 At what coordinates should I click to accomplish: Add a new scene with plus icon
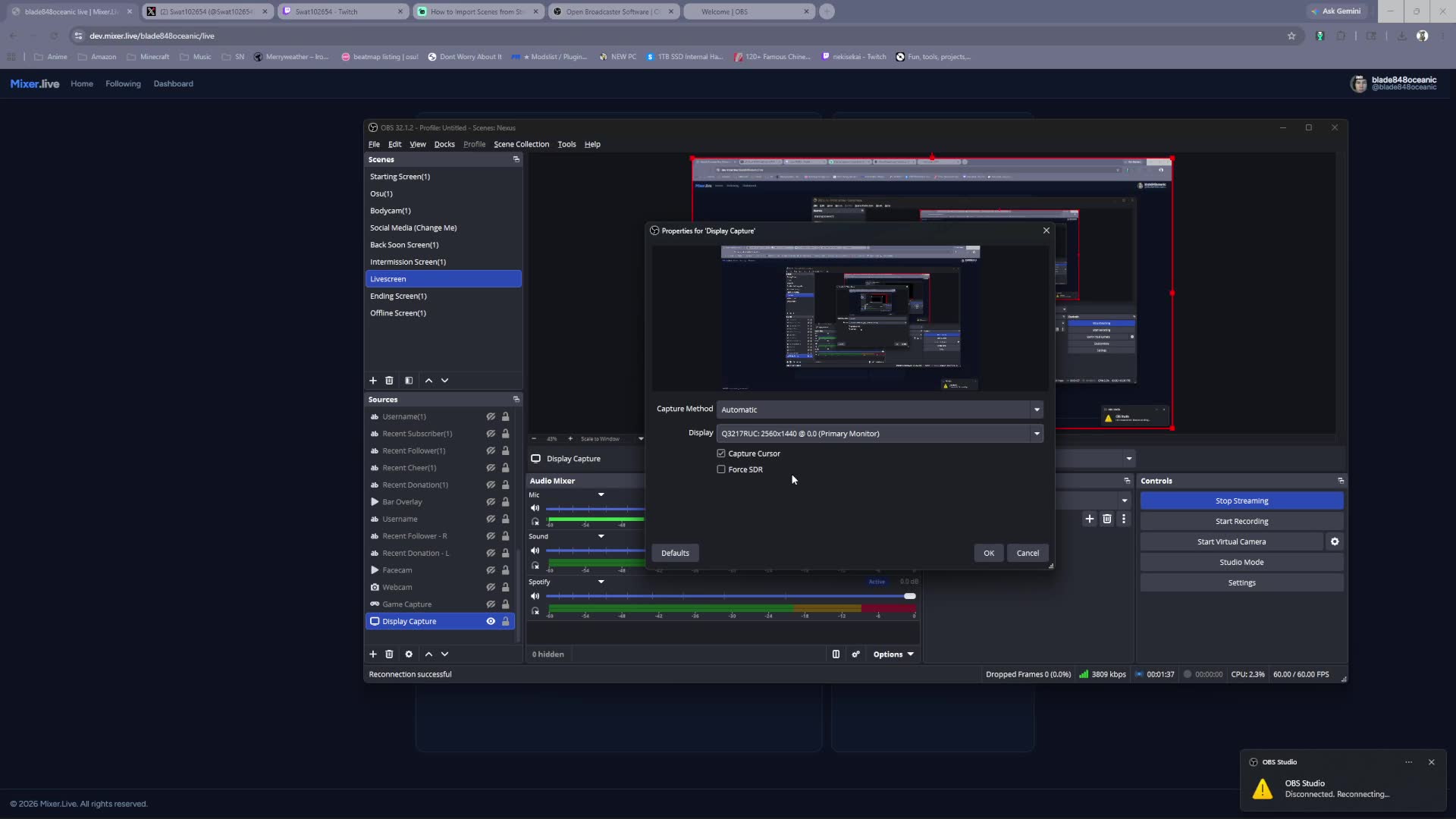(372, 381)
